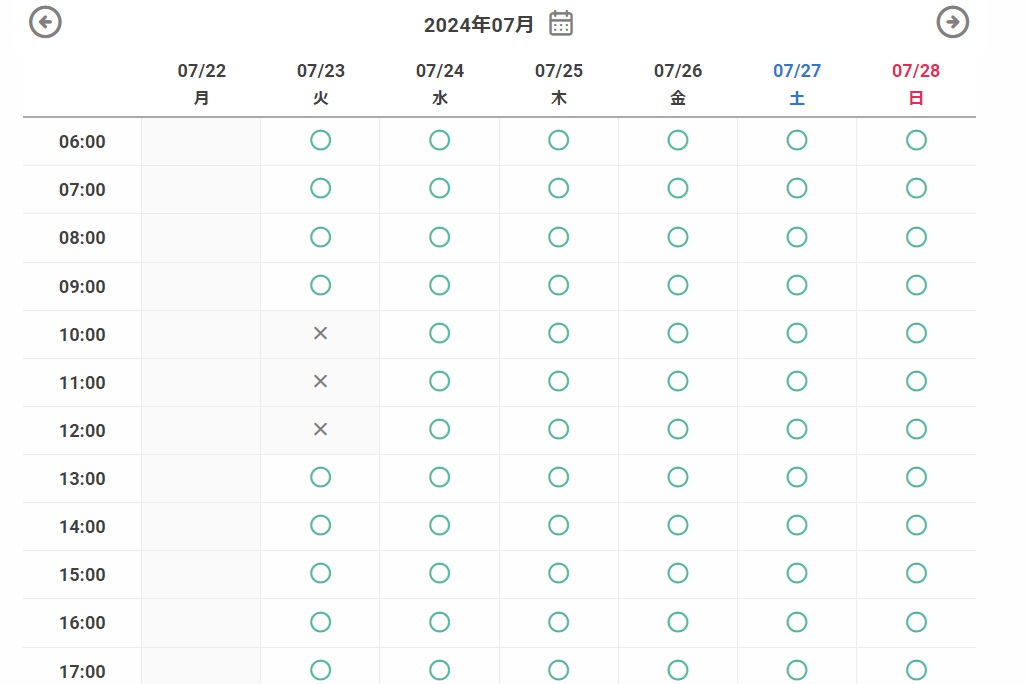Choose 07/25 slot at 13:00
Screen dimensions: 1027x684
(x=558, y=477)
